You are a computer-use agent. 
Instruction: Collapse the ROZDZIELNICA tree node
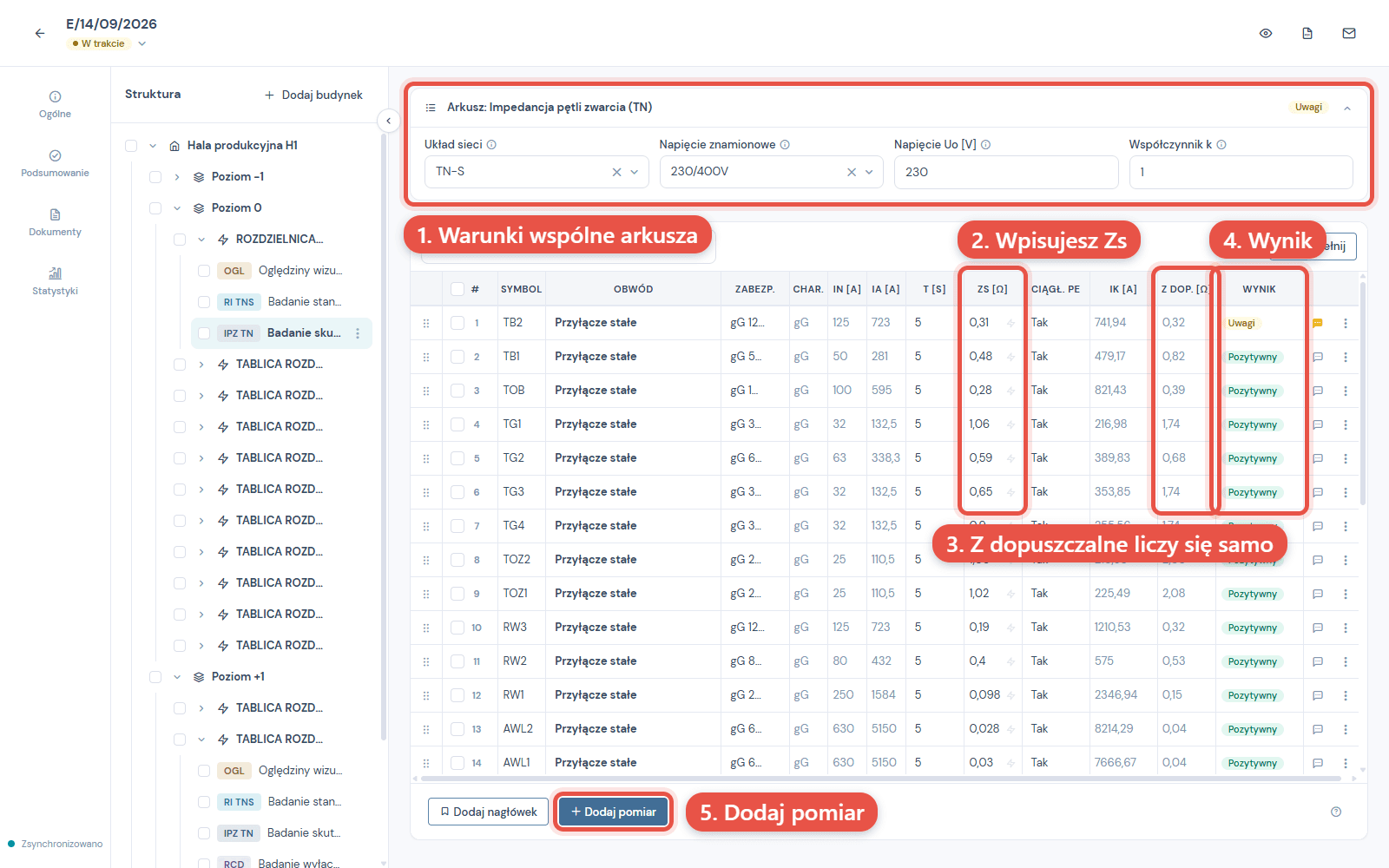pyautogui.click(x=201, y=240)
